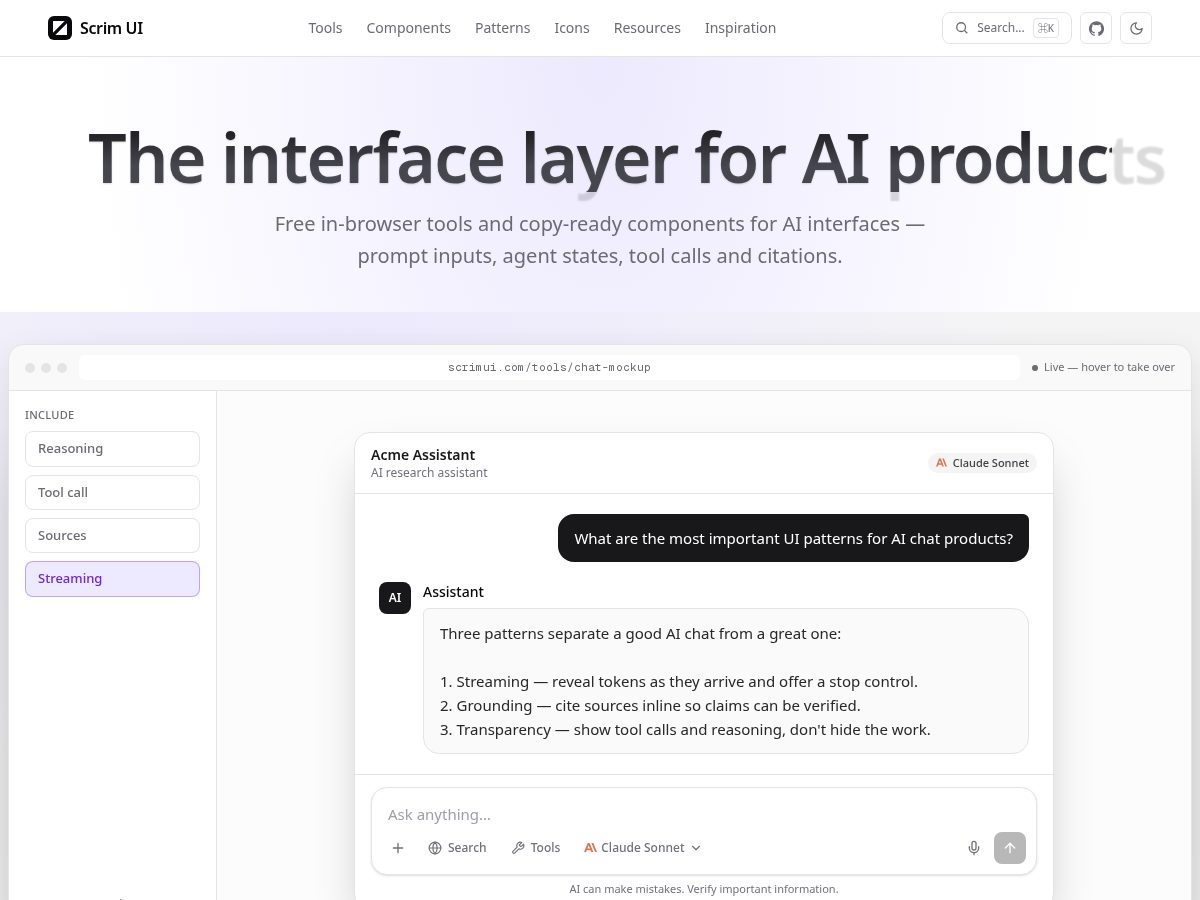Toggle the Tool call include option

click(x=112, y=492)
